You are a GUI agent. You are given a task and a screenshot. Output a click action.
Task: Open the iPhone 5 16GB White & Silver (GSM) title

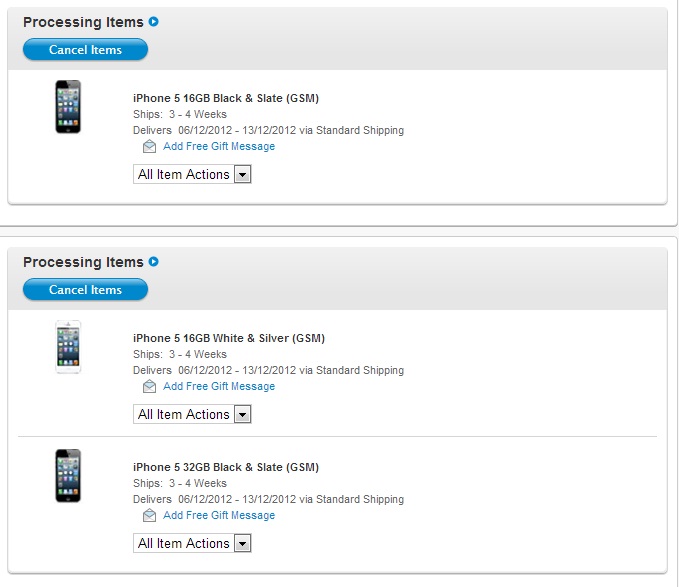(229, 338)
